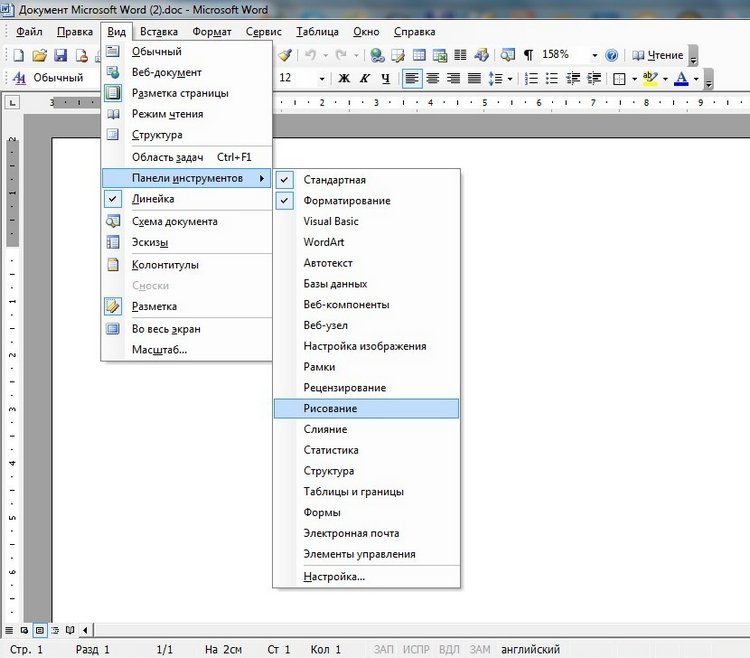
Task: Toggle bold formatting (Ж) button
Action: tap(344, 78)
